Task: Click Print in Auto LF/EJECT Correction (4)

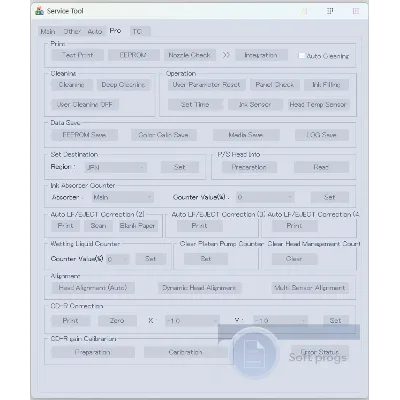Action: click(x=295, y=226)
